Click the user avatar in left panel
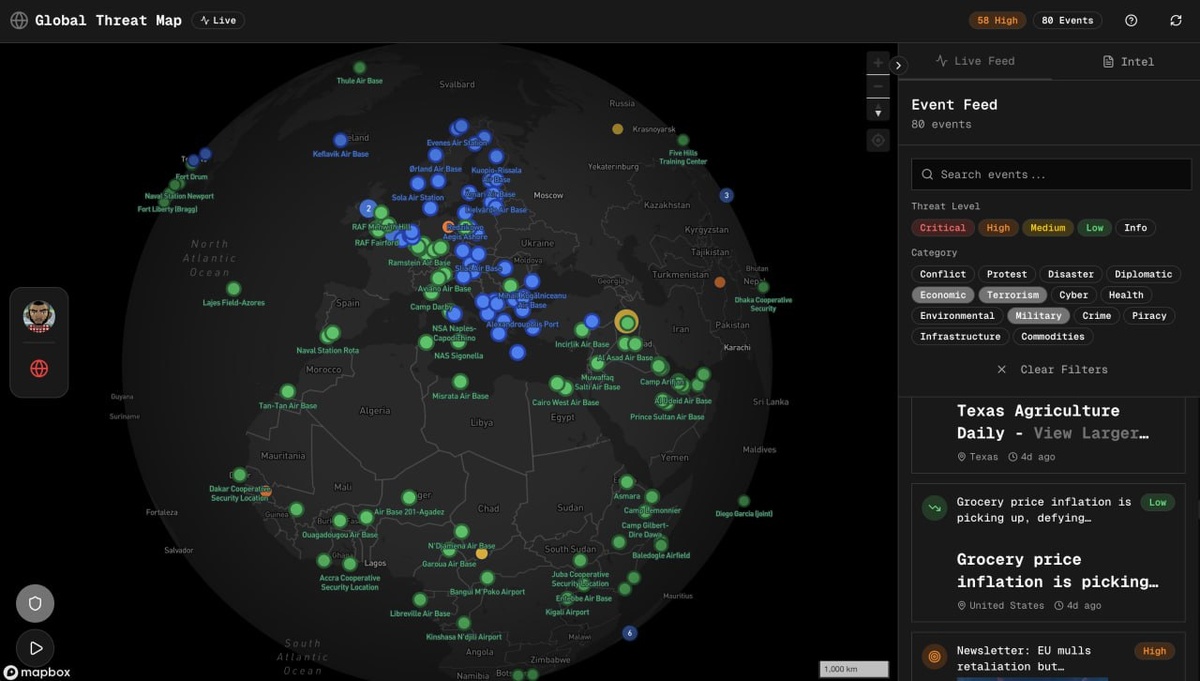This screenshot has width=1200, height=681. [39, 317]
